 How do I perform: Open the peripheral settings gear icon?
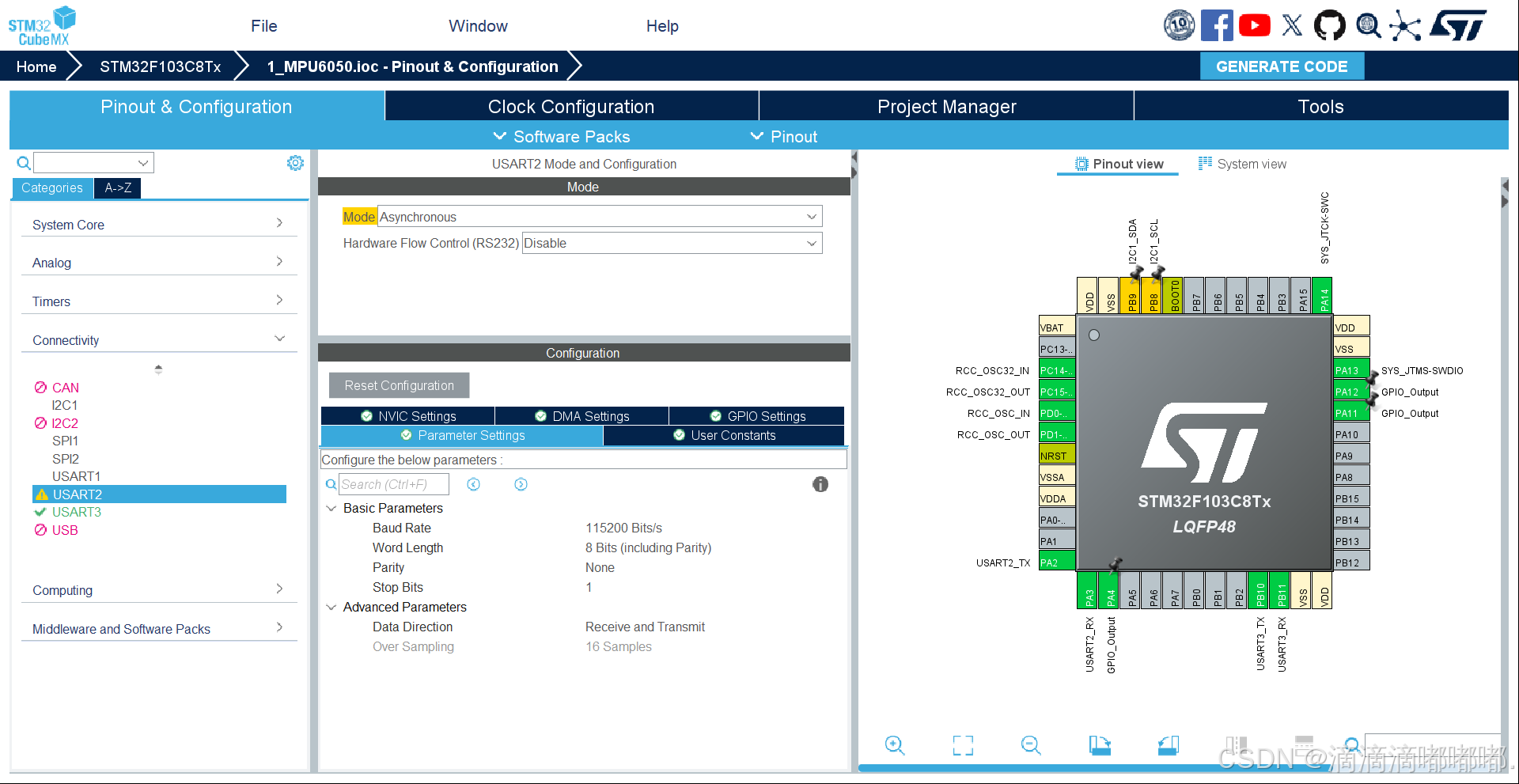pos(295,163)
